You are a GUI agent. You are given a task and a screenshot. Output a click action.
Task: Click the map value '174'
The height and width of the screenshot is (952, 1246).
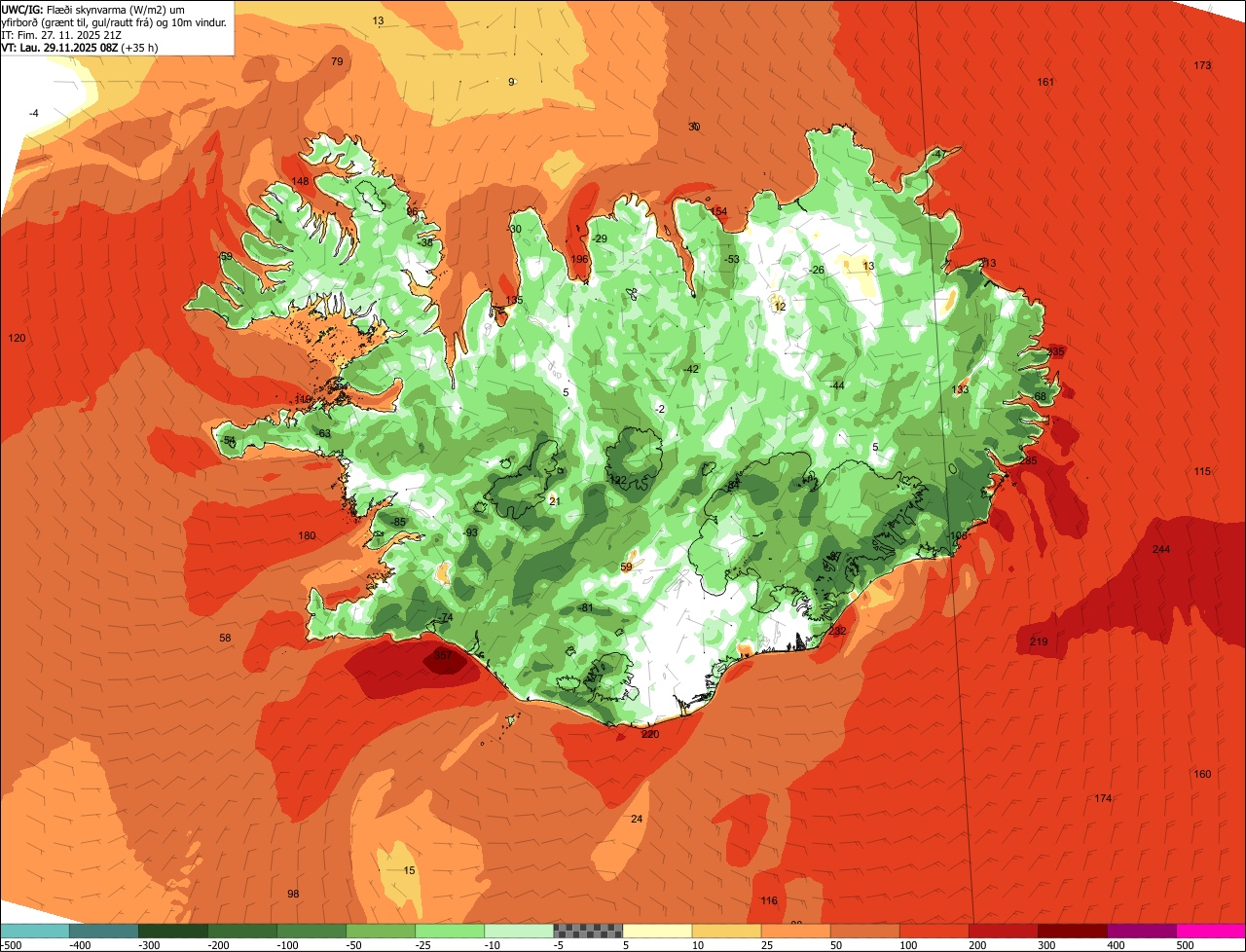[x=1103, y=798]
